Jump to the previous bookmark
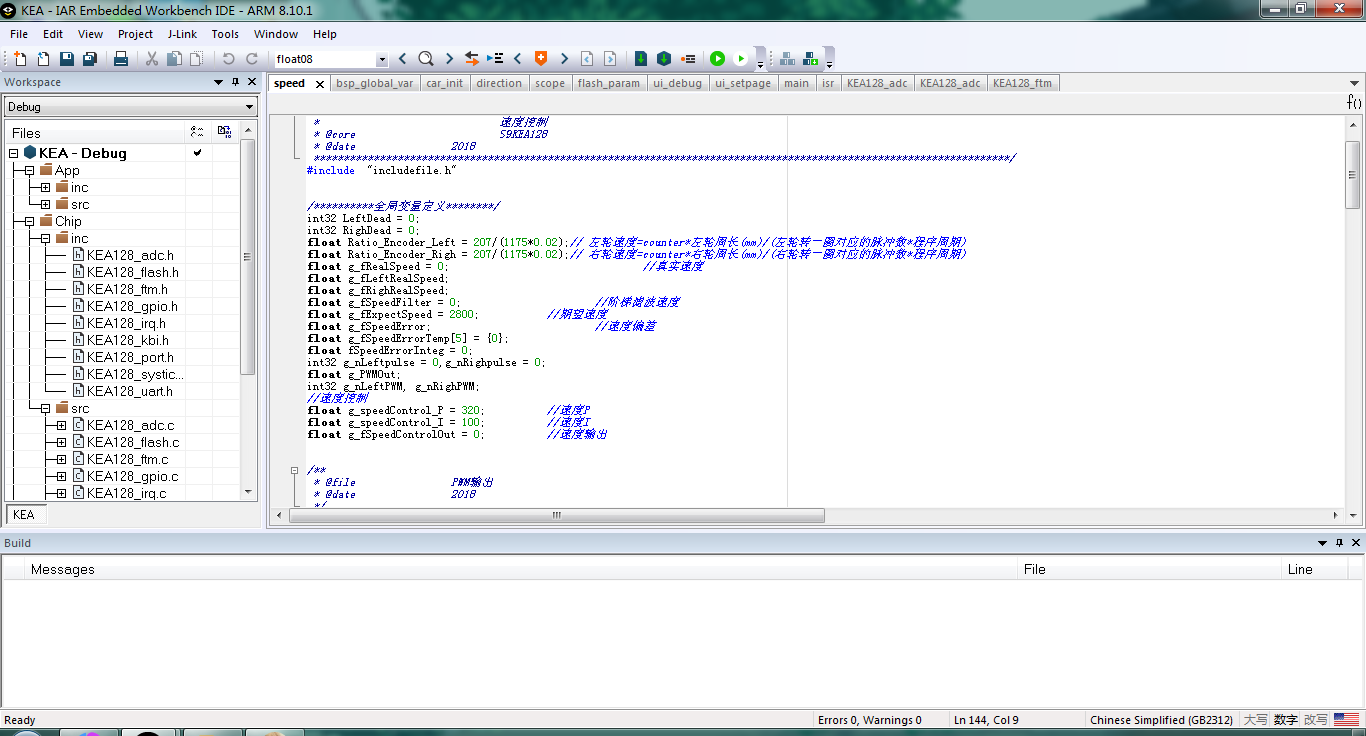1366x736 pixels. pyautogui.click(x=518, y=59)
